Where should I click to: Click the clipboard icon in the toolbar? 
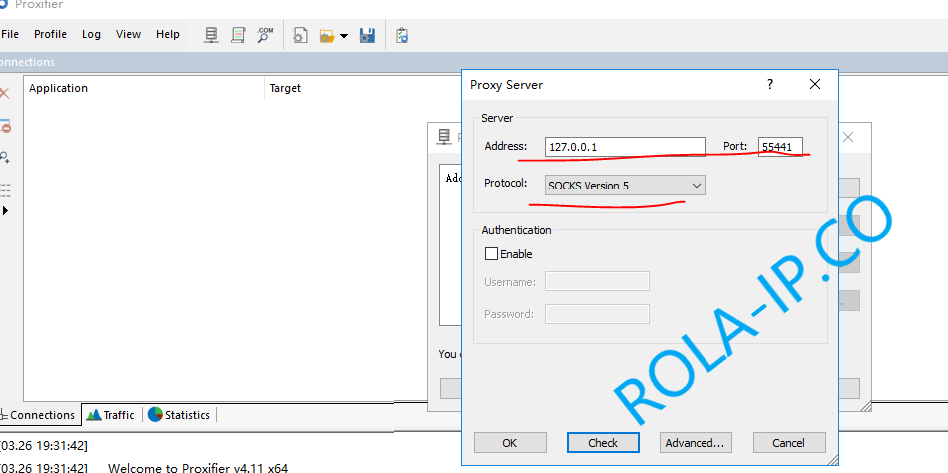tap(401, 35)
